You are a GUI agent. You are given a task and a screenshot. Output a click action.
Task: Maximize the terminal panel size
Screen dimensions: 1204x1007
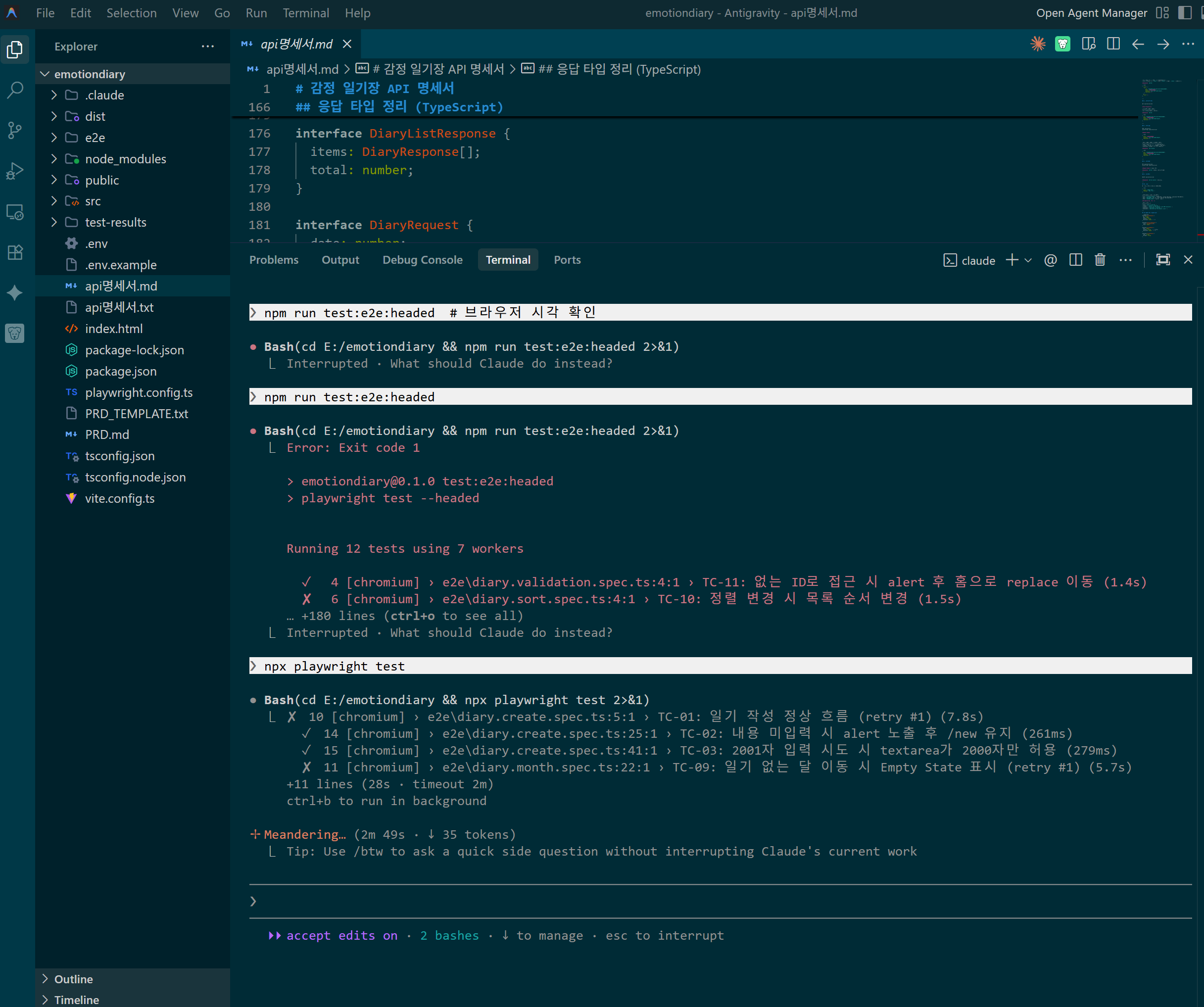click(x=1163, y=260)
